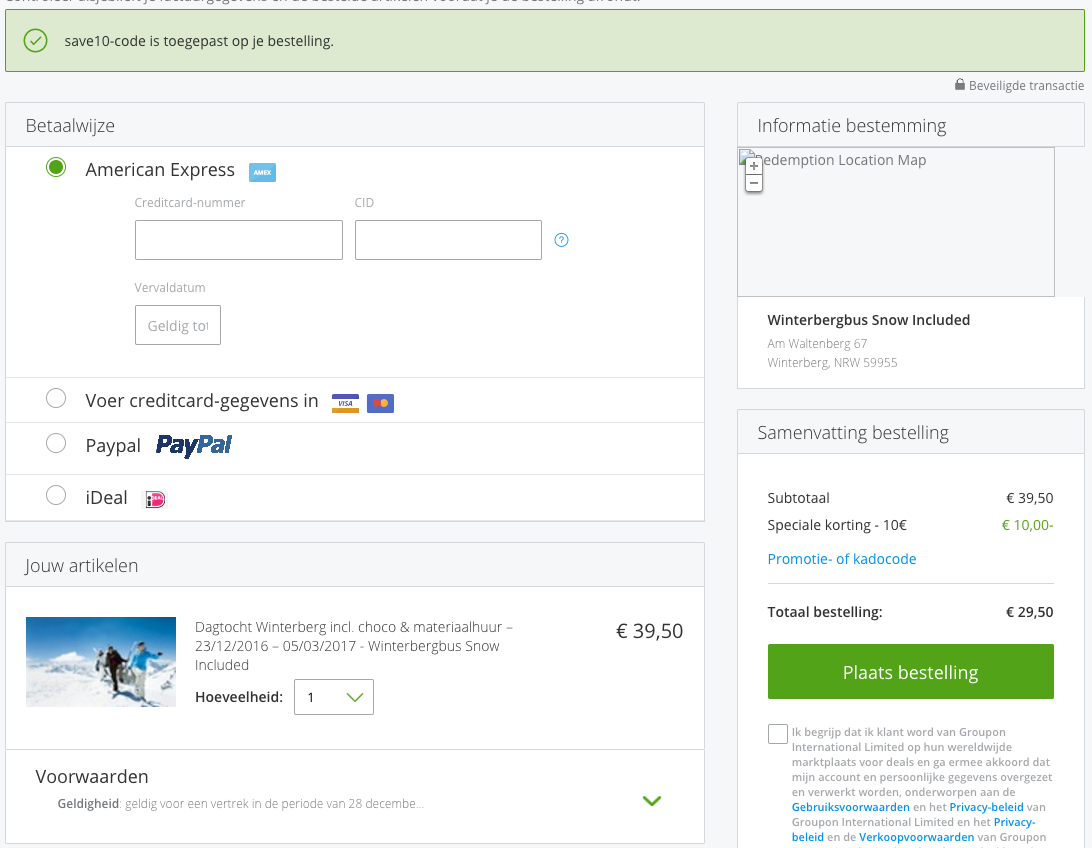1092x848 pixels.
Task: Click the Speciale korting - 10€ label
Action: [x=837, y=526]
